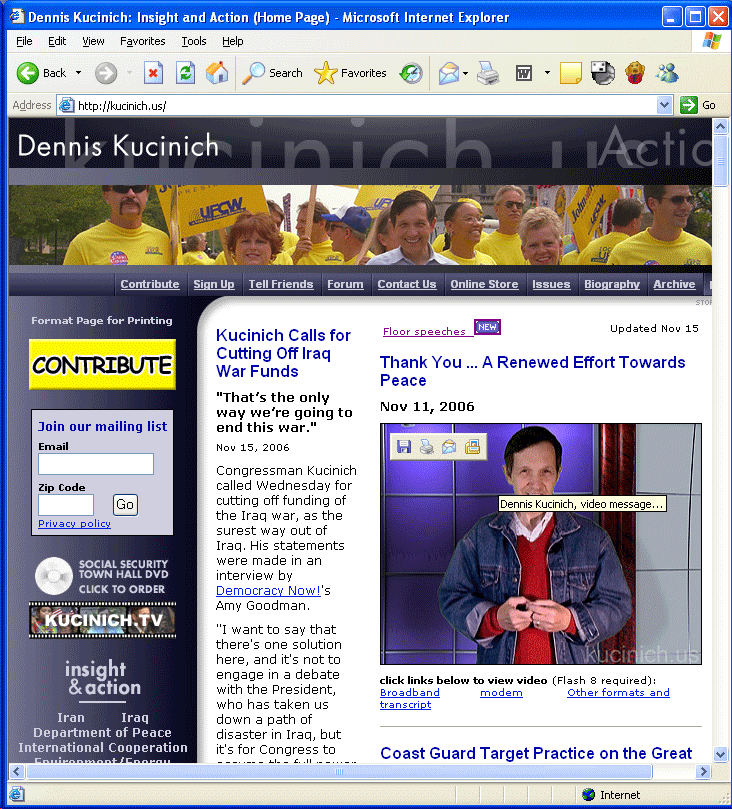Click the Democracy Now! link

[x=268, y=590]
